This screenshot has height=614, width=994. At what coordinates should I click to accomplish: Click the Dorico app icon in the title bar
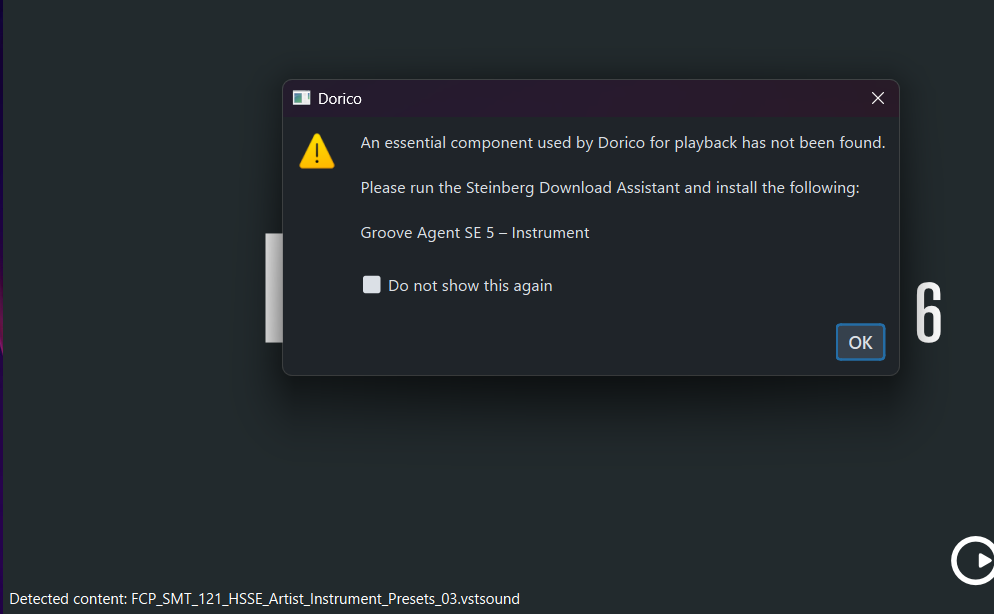coord(301,98)
